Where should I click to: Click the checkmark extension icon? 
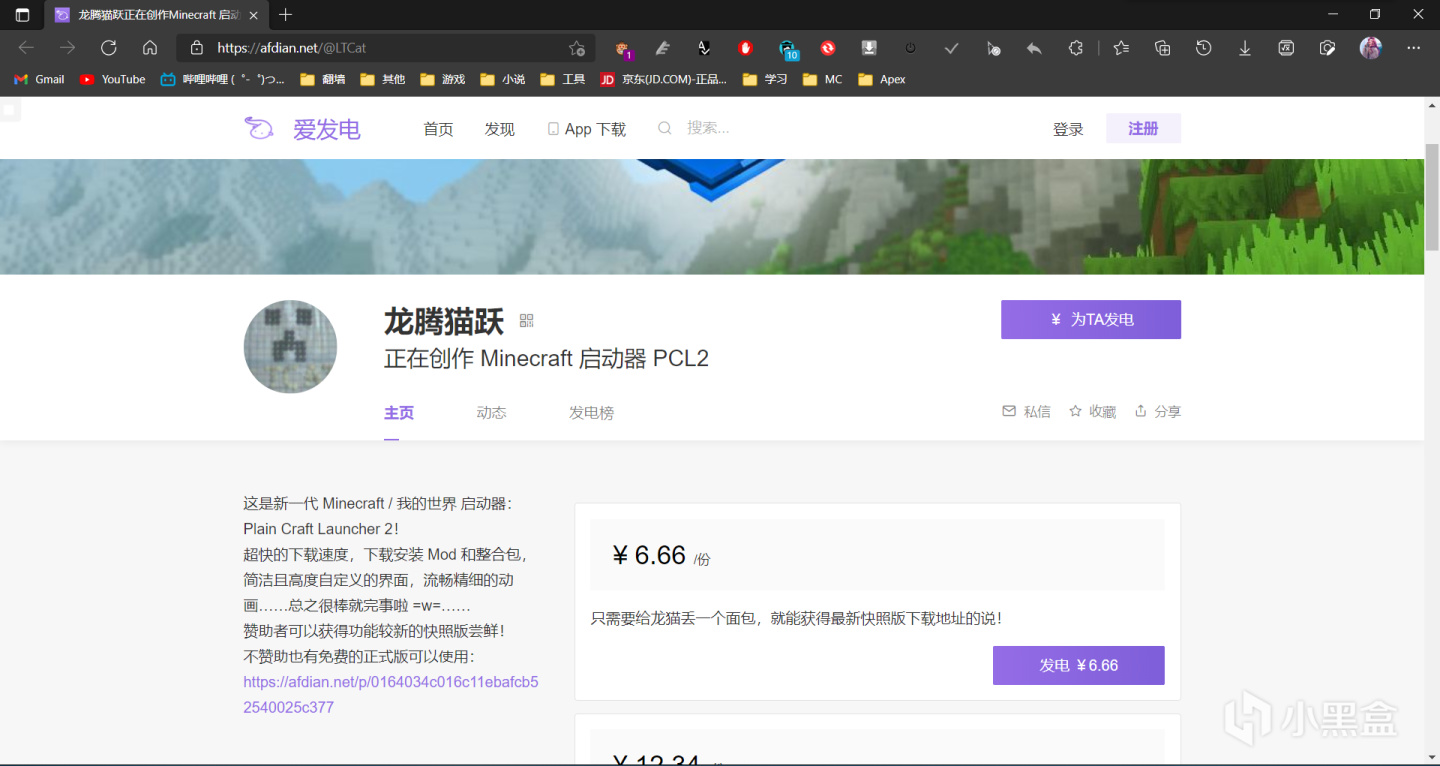[x=952, y=47]
